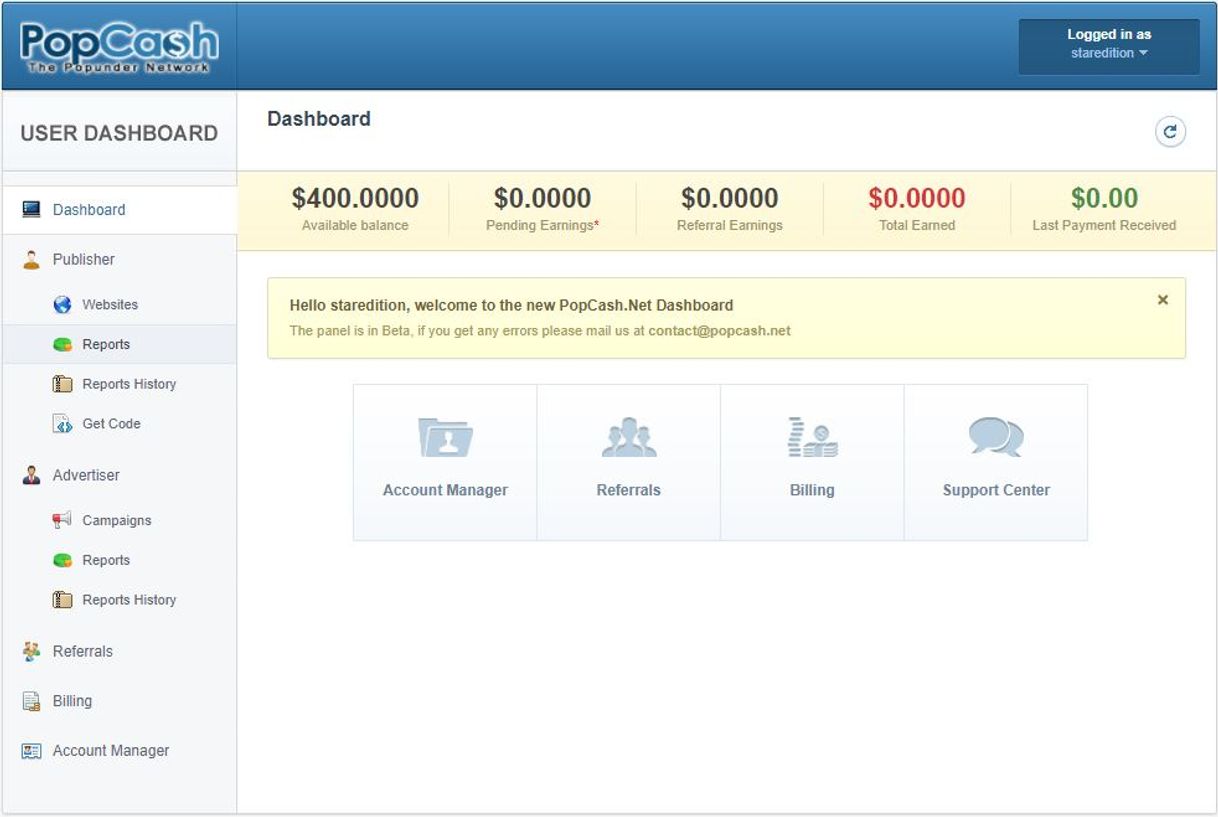Click the 'Hello staredition' welcome heading

[x=511, y=306]
